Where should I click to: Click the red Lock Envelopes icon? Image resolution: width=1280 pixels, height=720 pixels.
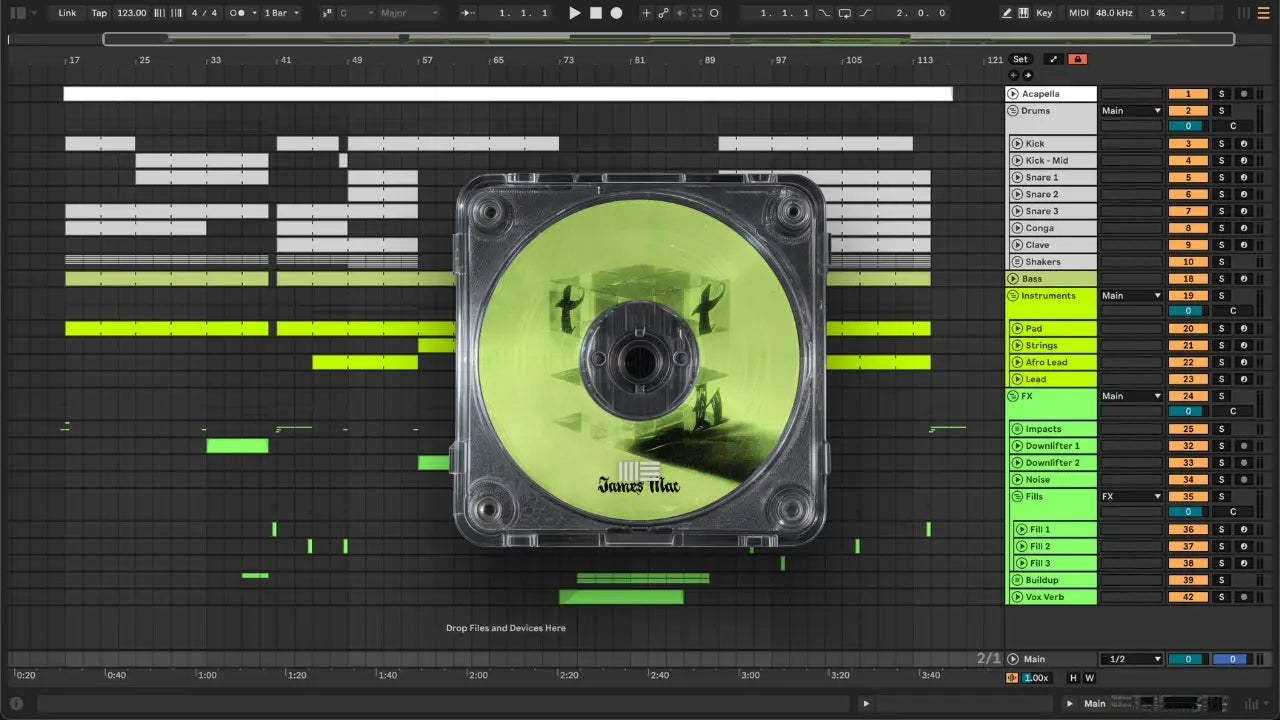(x=1077, y=59)
